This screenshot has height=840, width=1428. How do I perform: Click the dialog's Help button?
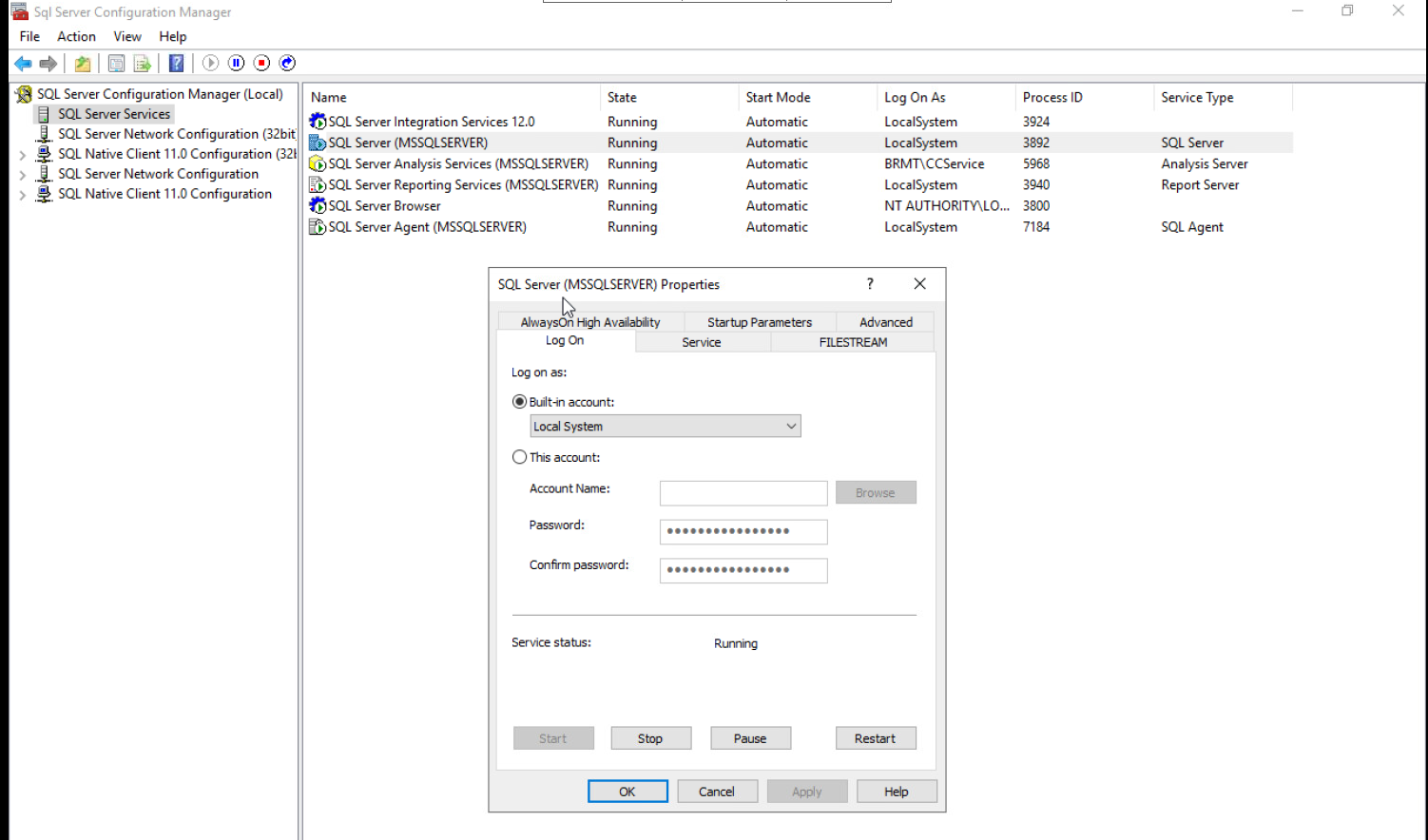pos(897,792)
